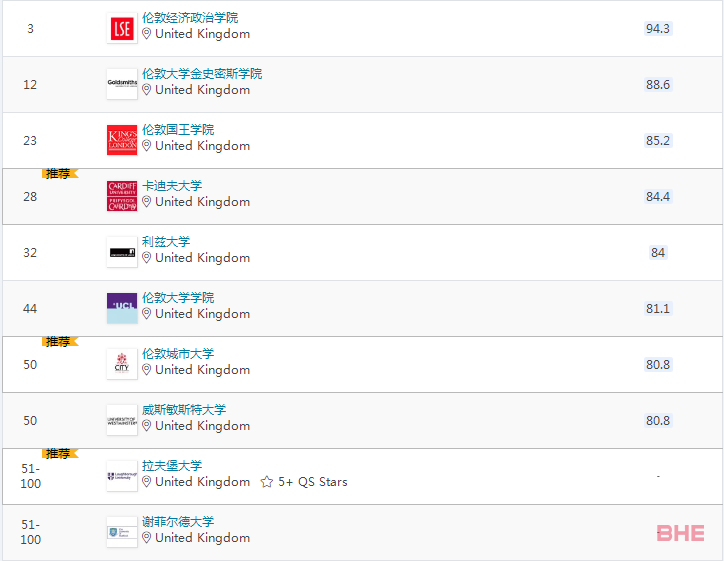Select rank 51-100 for 拉夫堡大学
724x561 pixels.
click(30, 476)
